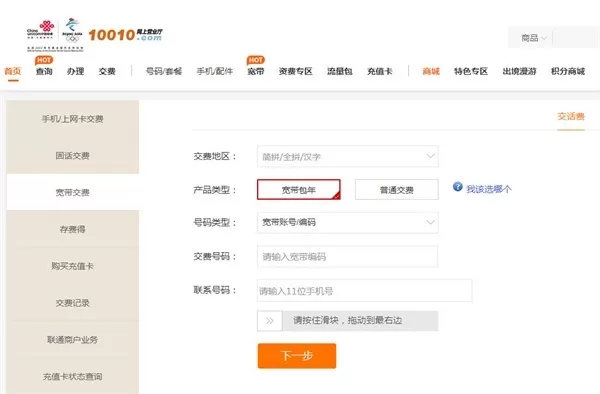Open the 我该选哪个 help link
This screenshot has height=394, width=600.
pyautogui.click(x=489, y=189)
